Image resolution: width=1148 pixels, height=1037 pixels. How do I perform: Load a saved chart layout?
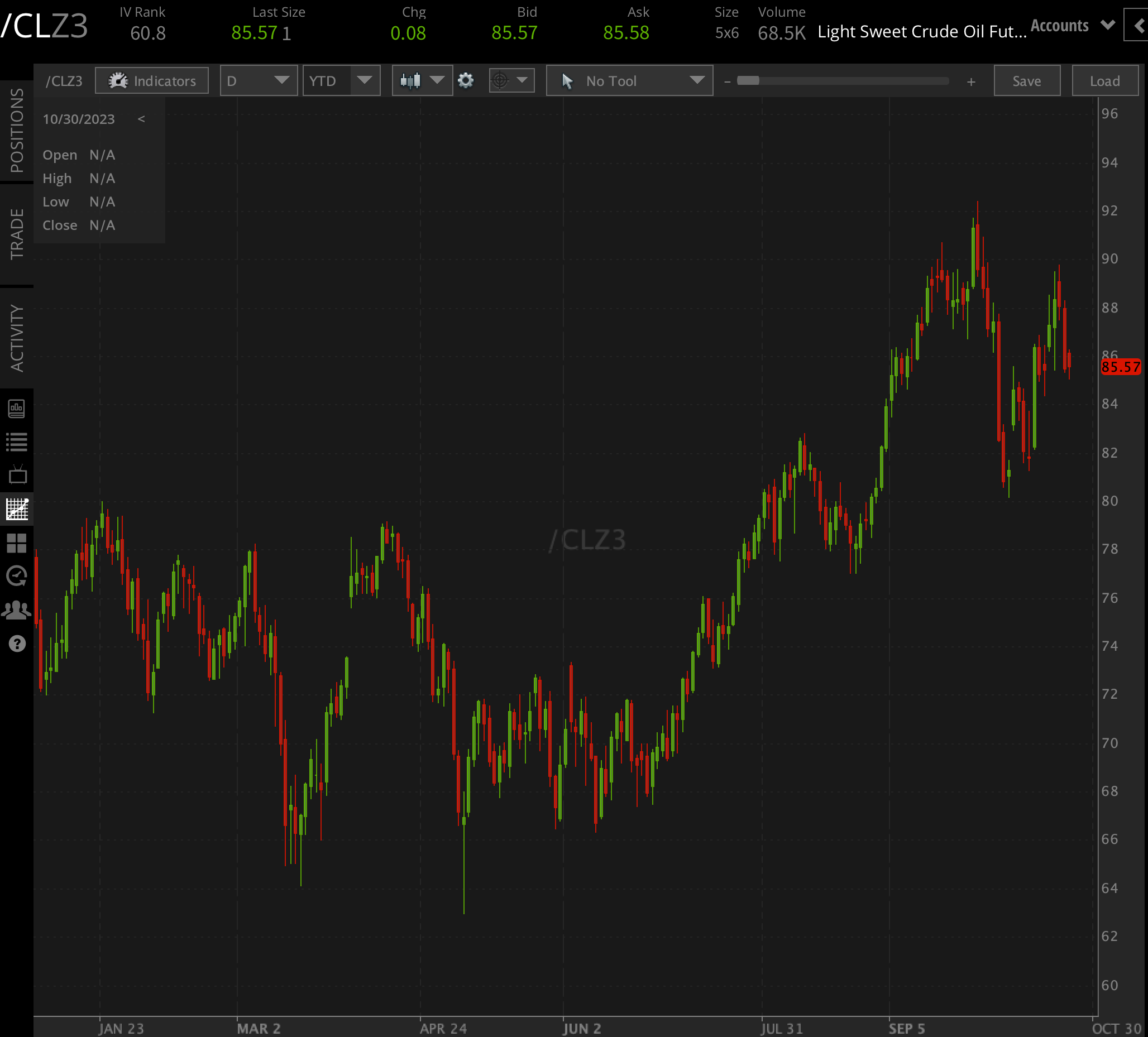1104,81
